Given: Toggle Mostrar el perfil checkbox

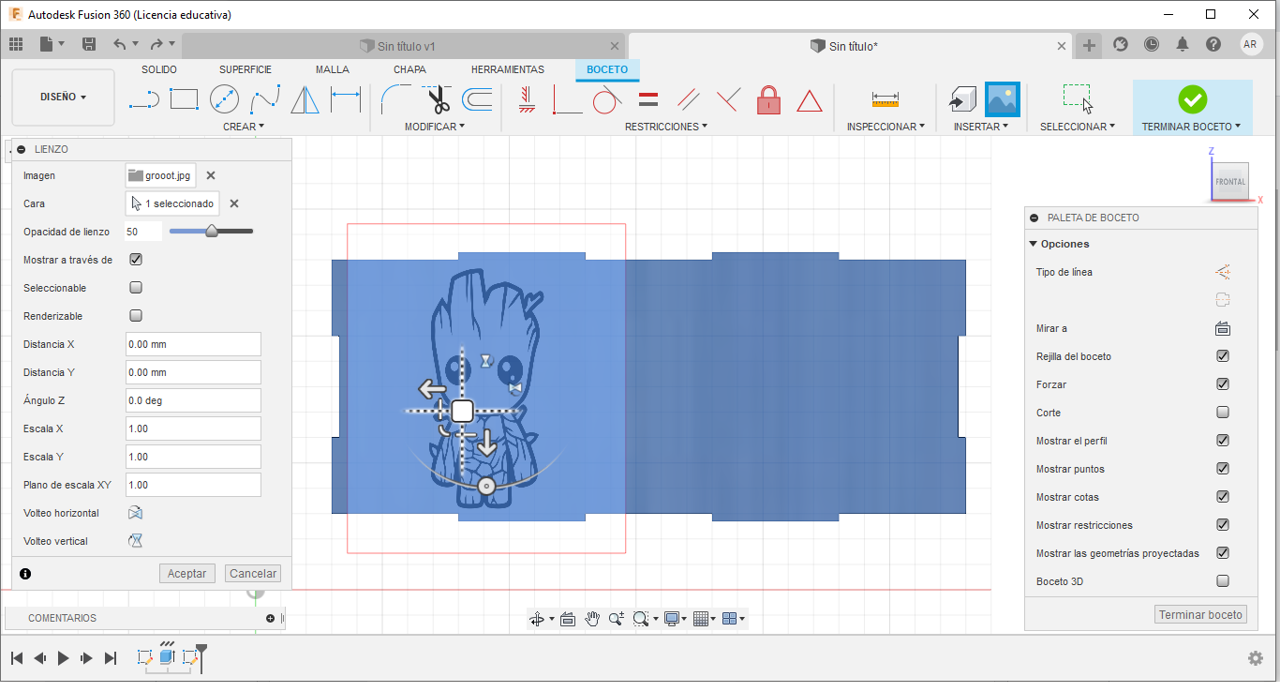Looking at the screenshot, I should 1222,440.
